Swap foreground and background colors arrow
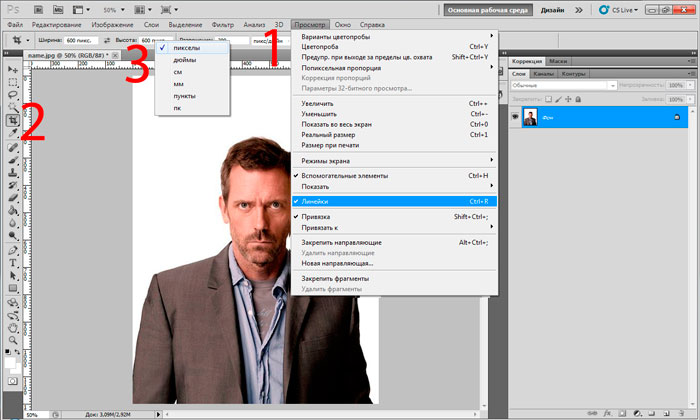 tap(17, 352)
